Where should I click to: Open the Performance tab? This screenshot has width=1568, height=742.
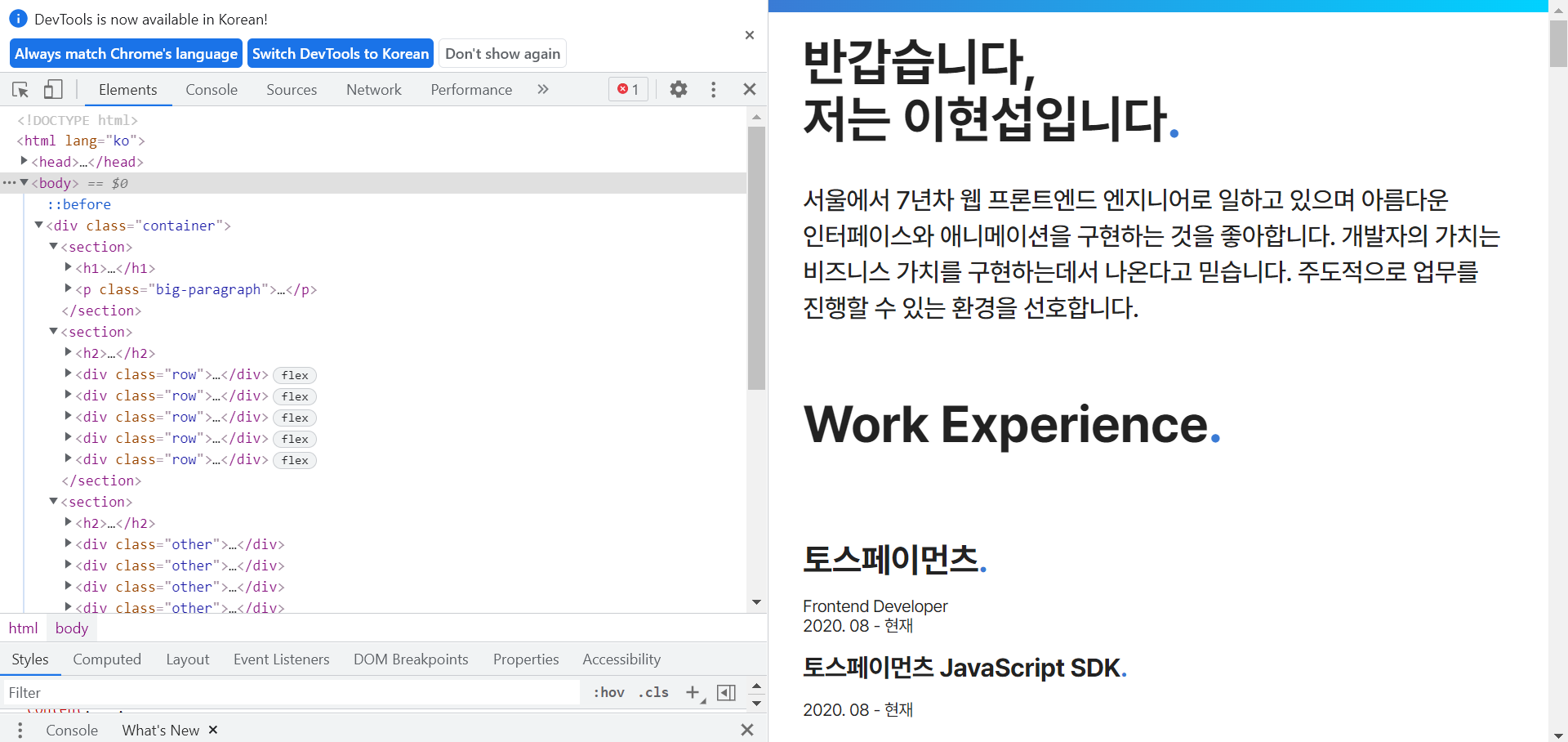(471, 90)
